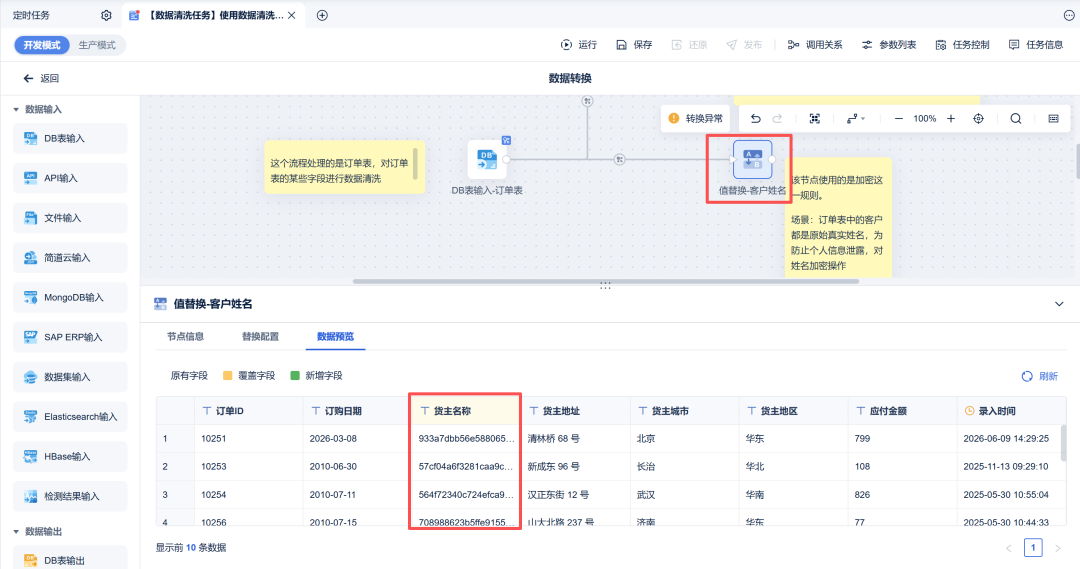1080x569 pixels.
Task: Open 调用关系 view
Action: tap(816, 45)
